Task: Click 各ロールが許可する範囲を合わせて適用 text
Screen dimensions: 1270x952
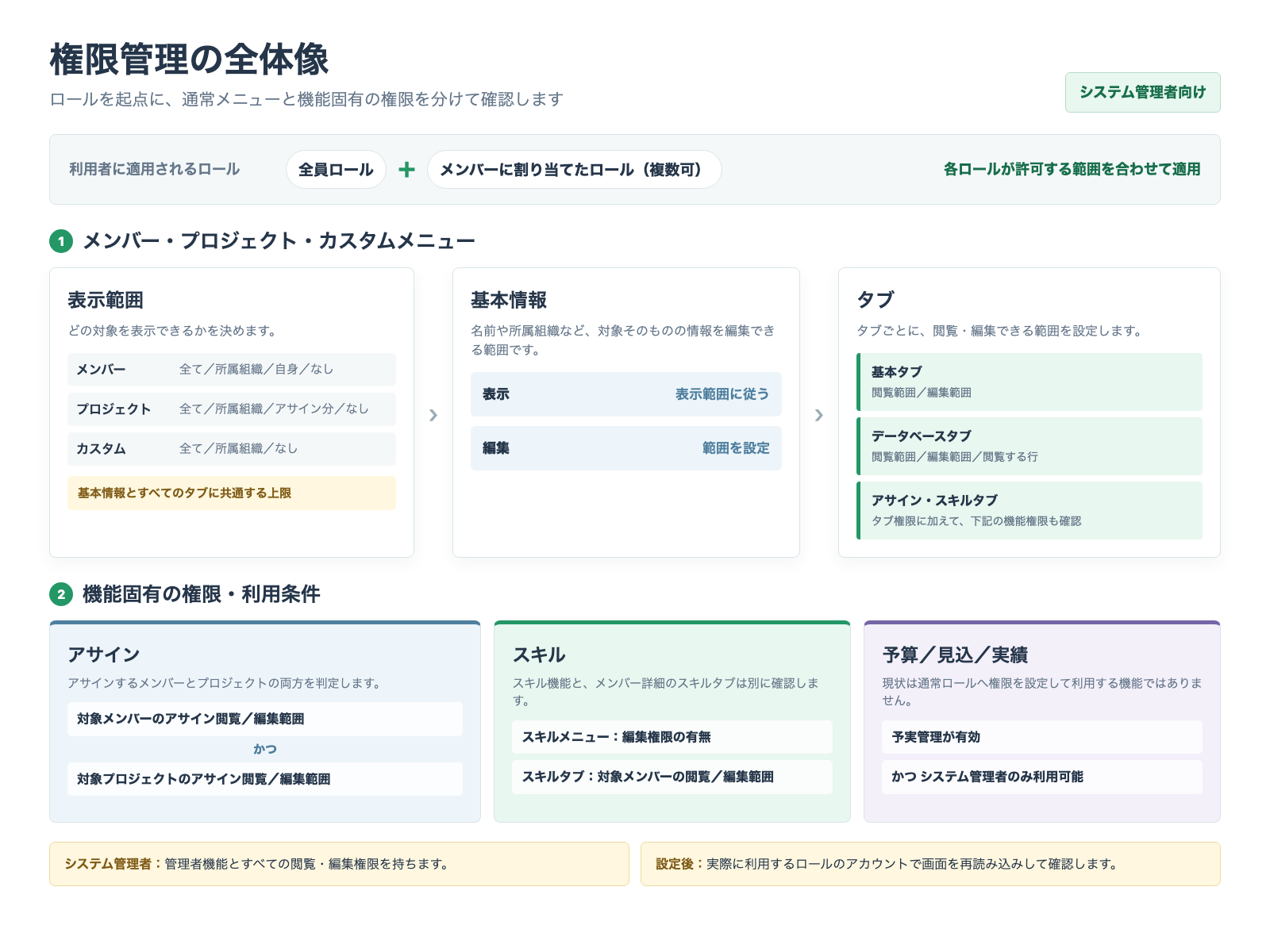Action: [x=1072, y=169]
